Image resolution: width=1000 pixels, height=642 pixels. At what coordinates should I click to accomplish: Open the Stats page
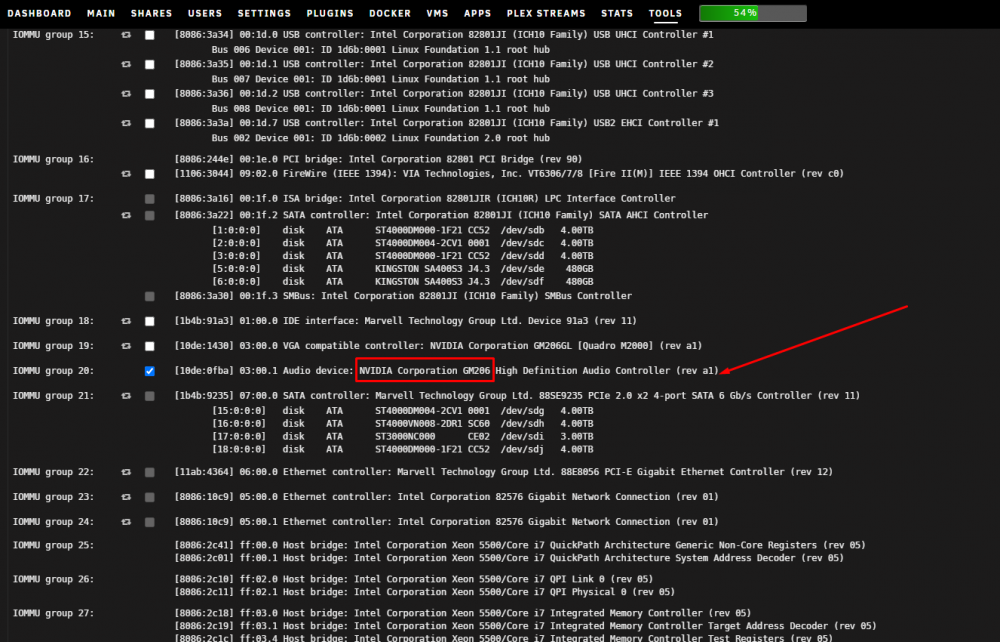[617, 13]
